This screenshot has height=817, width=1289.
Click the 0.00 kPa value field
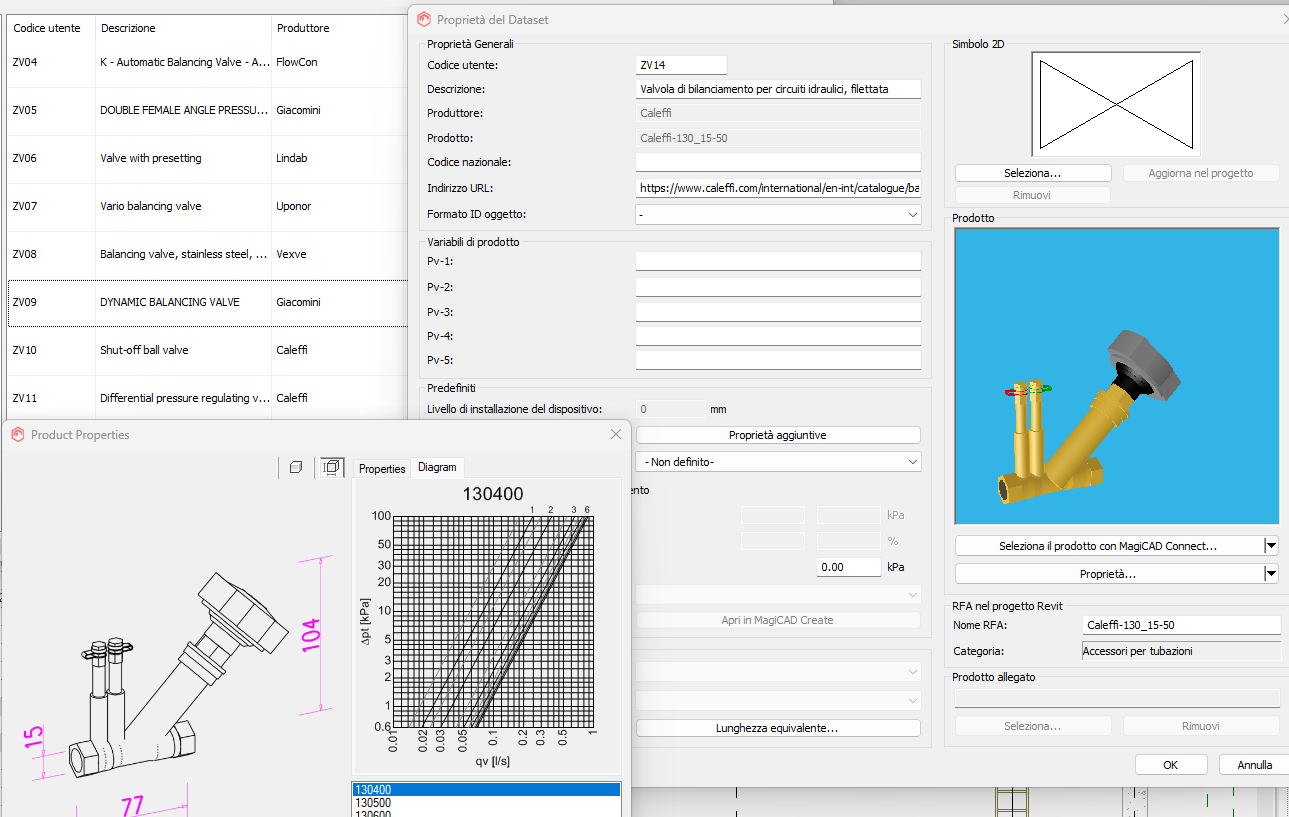[849, 566]
